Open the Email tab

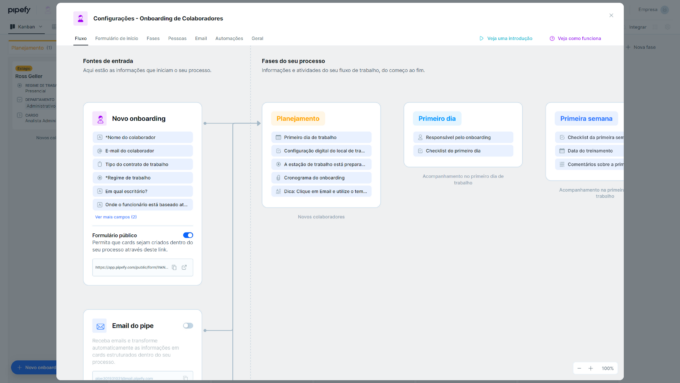[x=201, y=39]
